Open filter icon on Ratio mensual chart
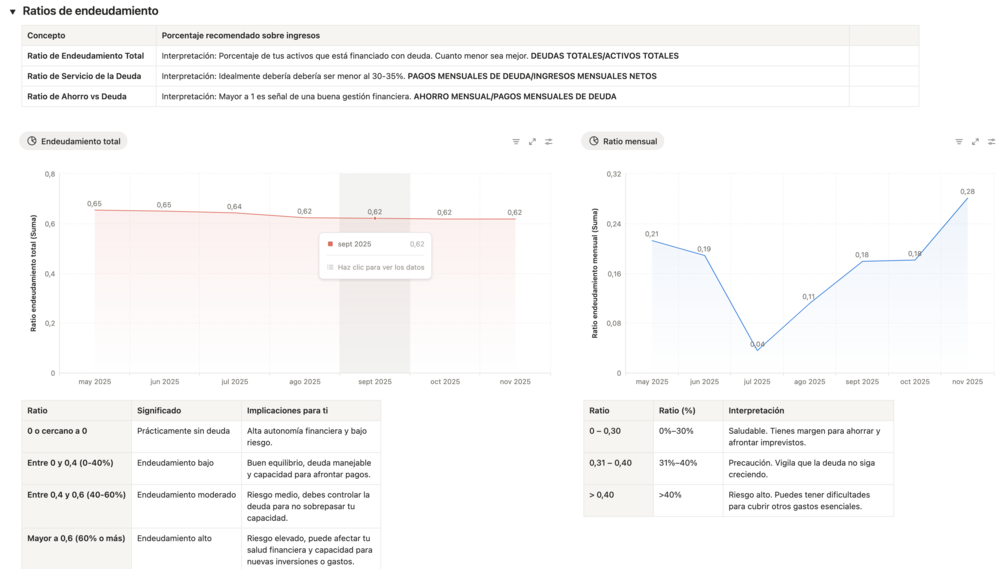The image size is (1005, 569). tap(959, 142)
